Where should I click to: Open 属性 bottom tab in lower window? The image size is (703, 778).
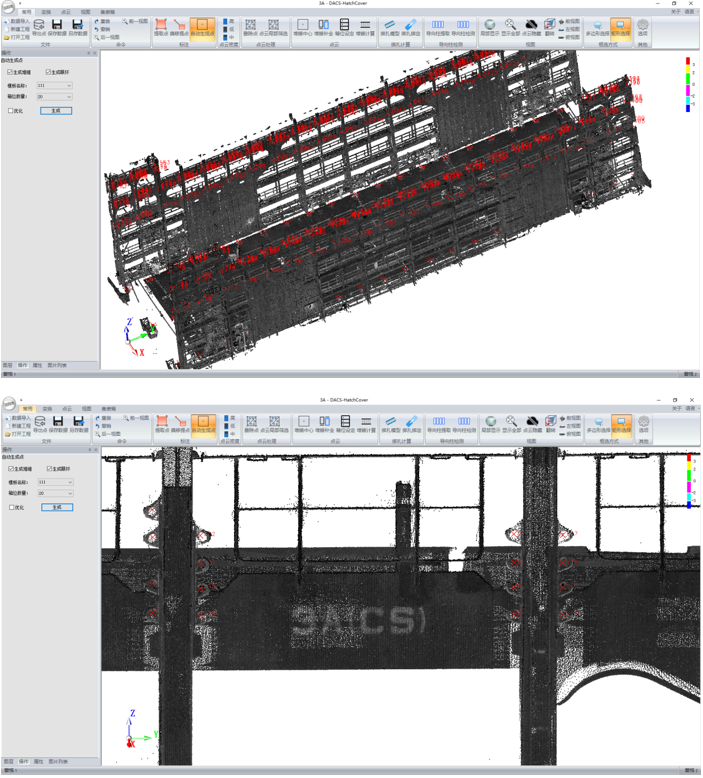pyautogui.click(x=38, y=762)
